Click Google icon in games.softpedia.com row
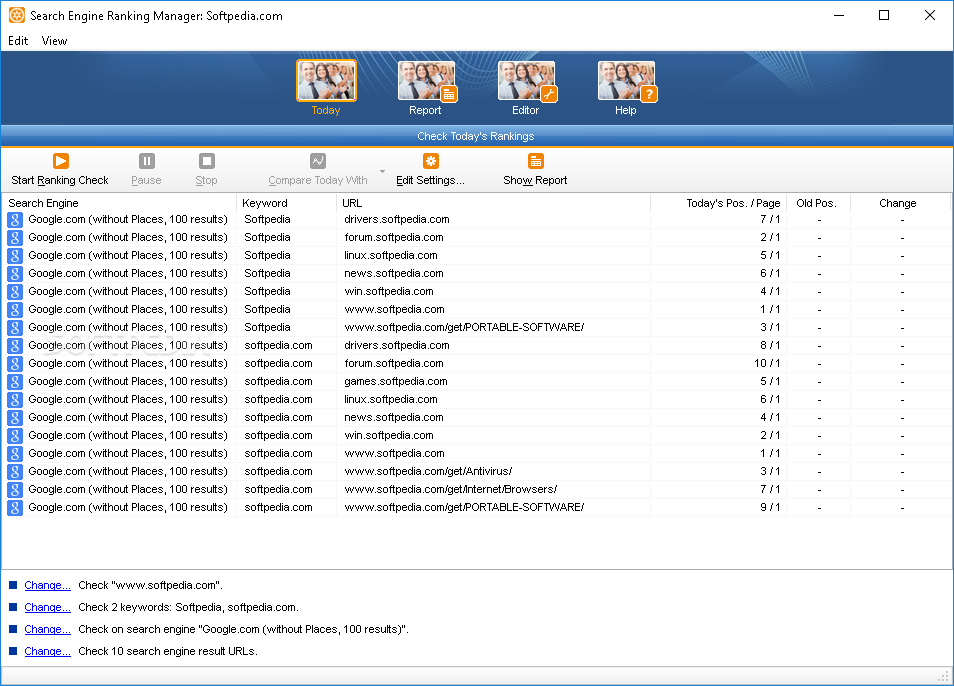The height and width of the screenshot is (686, 954). [x=15, y=381]
